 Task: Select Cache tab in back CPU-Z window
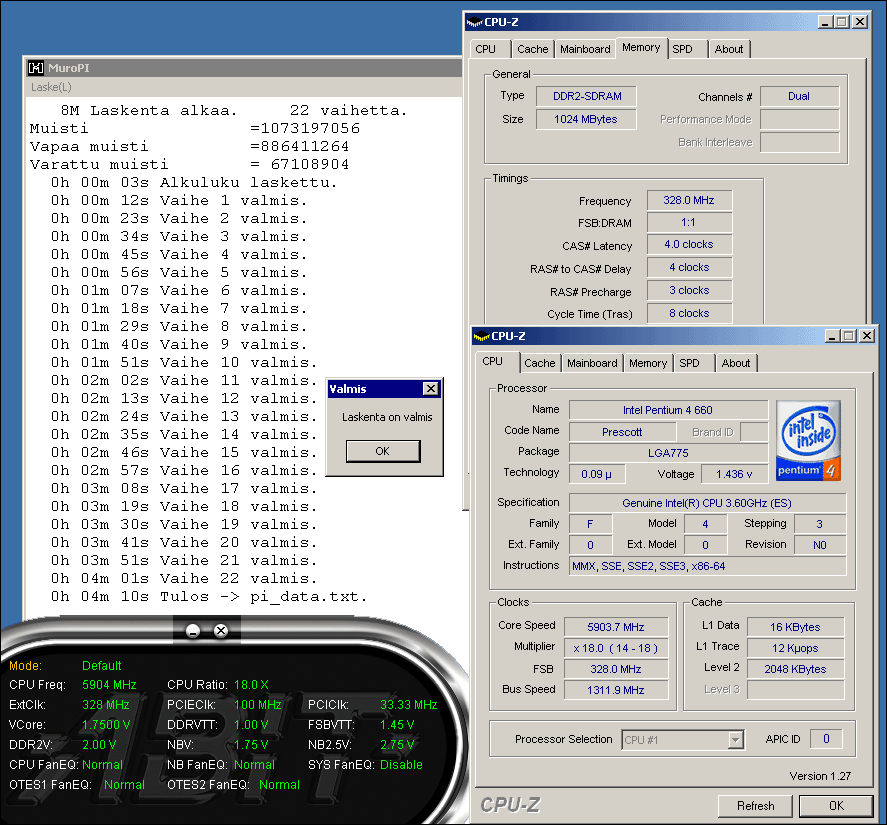(532, 49)
